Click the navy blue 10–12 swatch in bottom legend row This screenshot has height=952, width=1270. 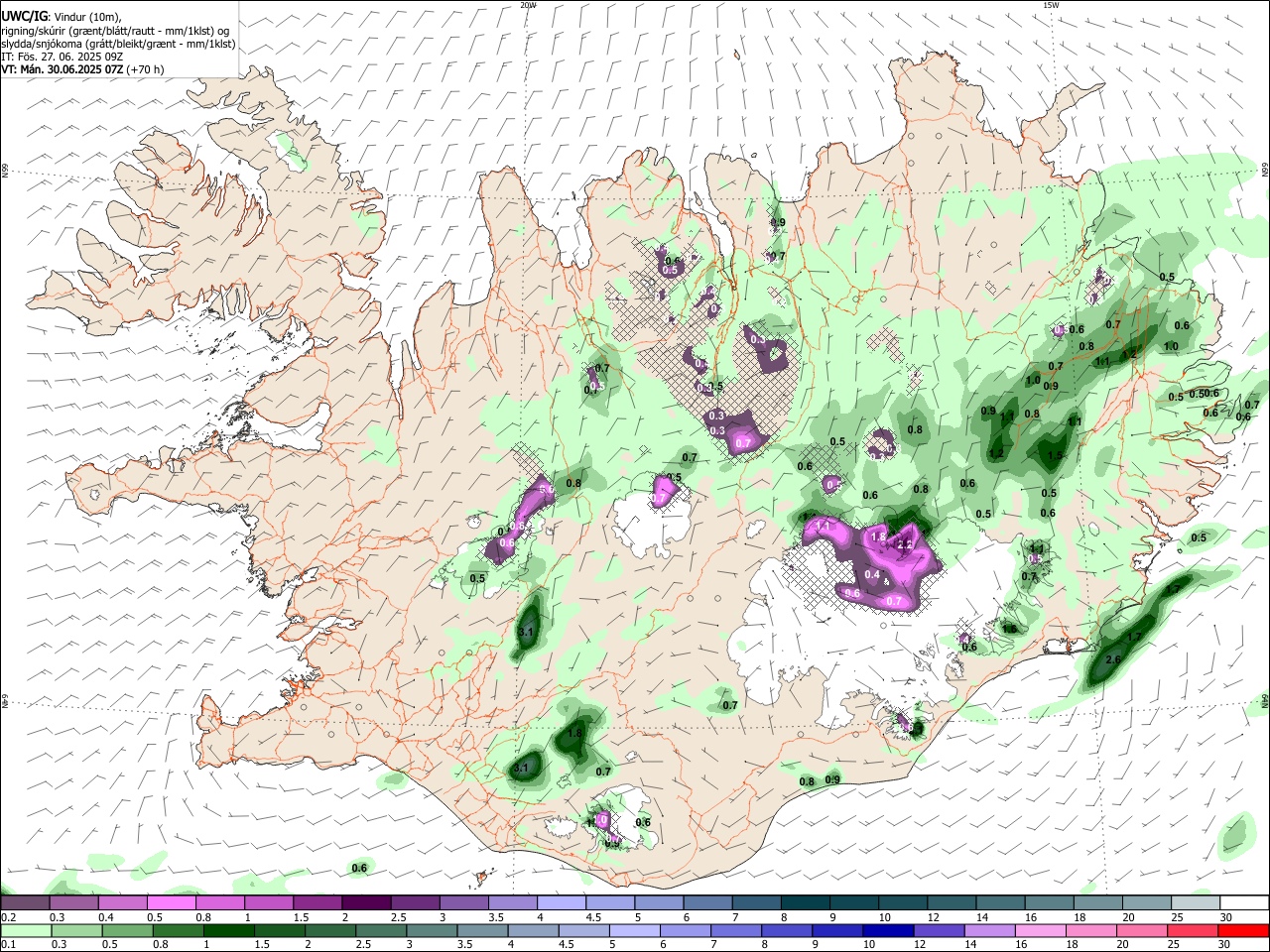tap(887, 930)
